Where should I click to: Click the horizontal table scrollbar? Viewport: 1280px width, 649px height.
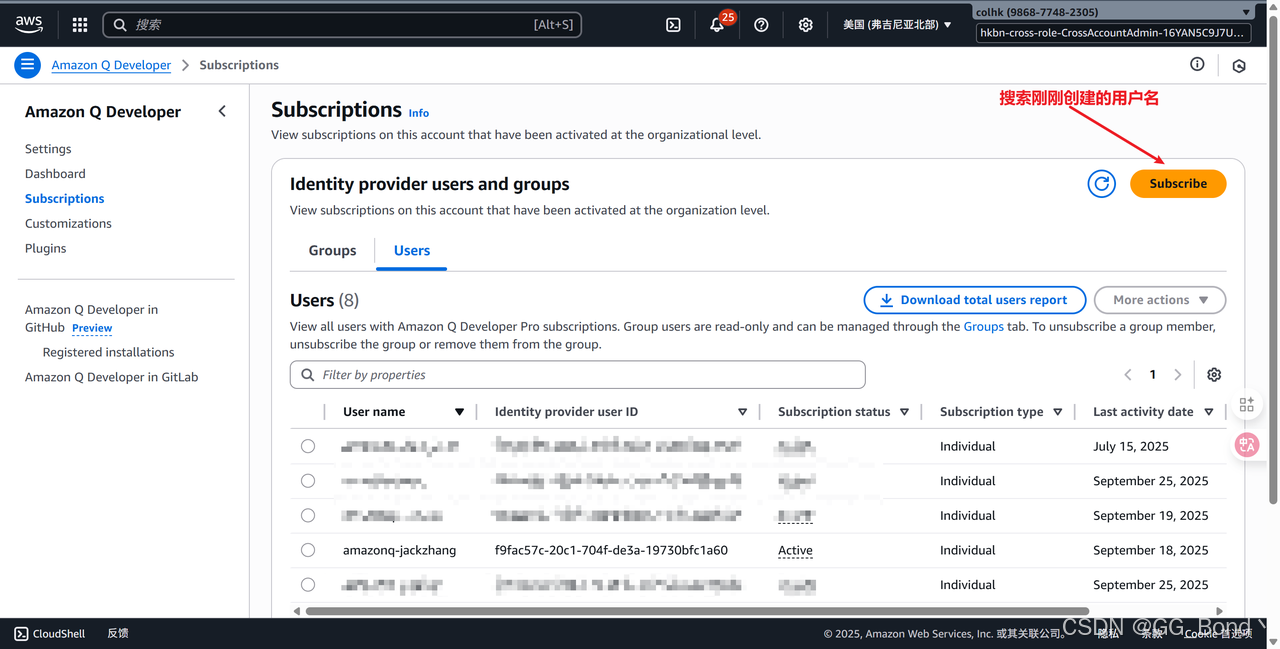click(x=697, y=611)
